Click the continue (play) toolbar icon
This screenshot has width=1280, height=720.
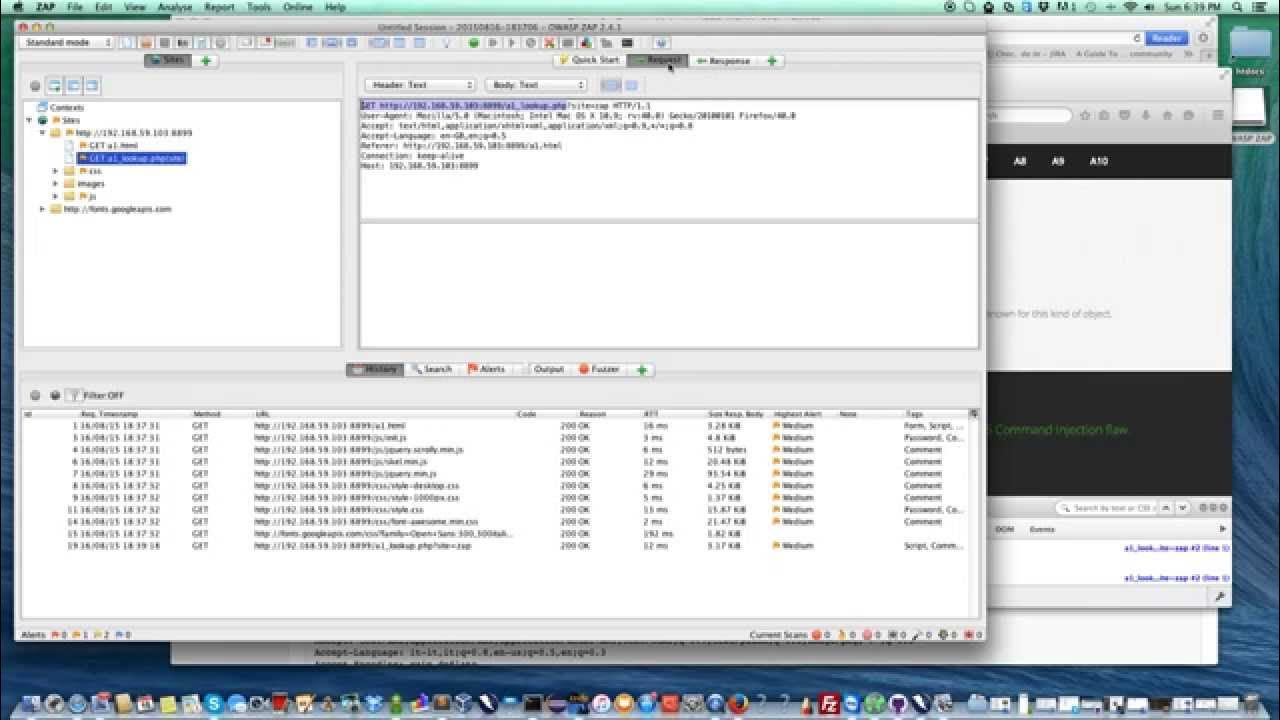point(512,42)
